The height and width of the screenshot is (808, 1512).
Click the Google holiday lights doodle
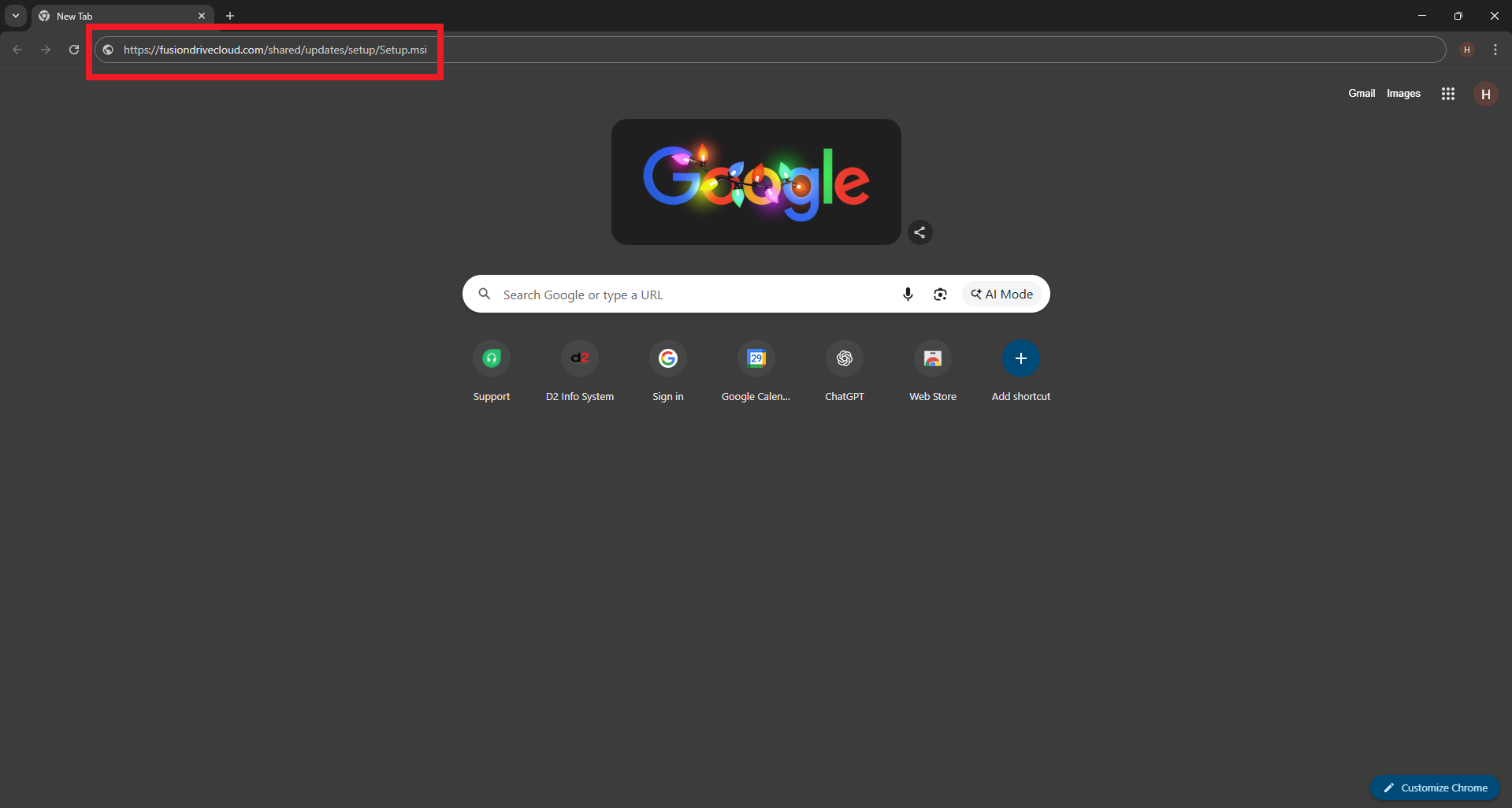tap(756, 182)
